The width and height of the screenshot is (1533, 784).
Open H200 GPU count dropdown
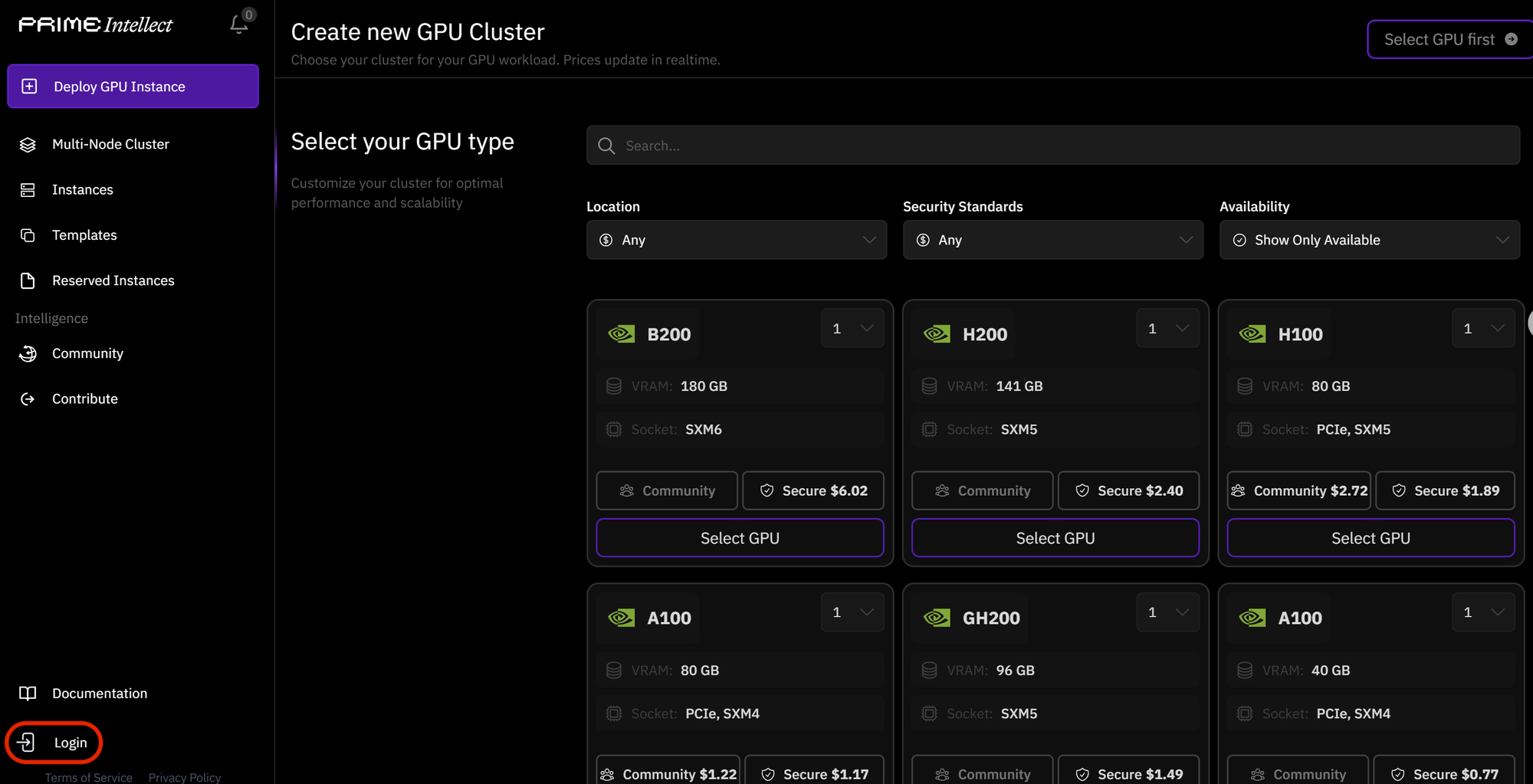1168,328
